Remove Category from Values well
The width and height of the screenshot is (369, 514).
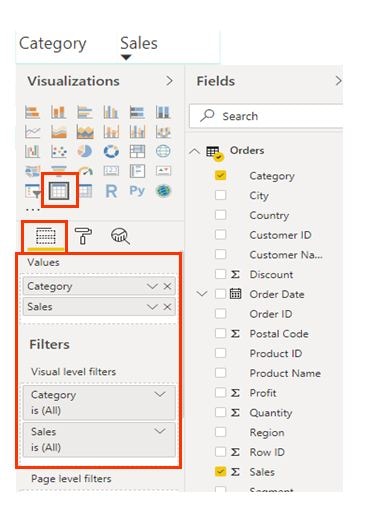[x=168, y=286]
